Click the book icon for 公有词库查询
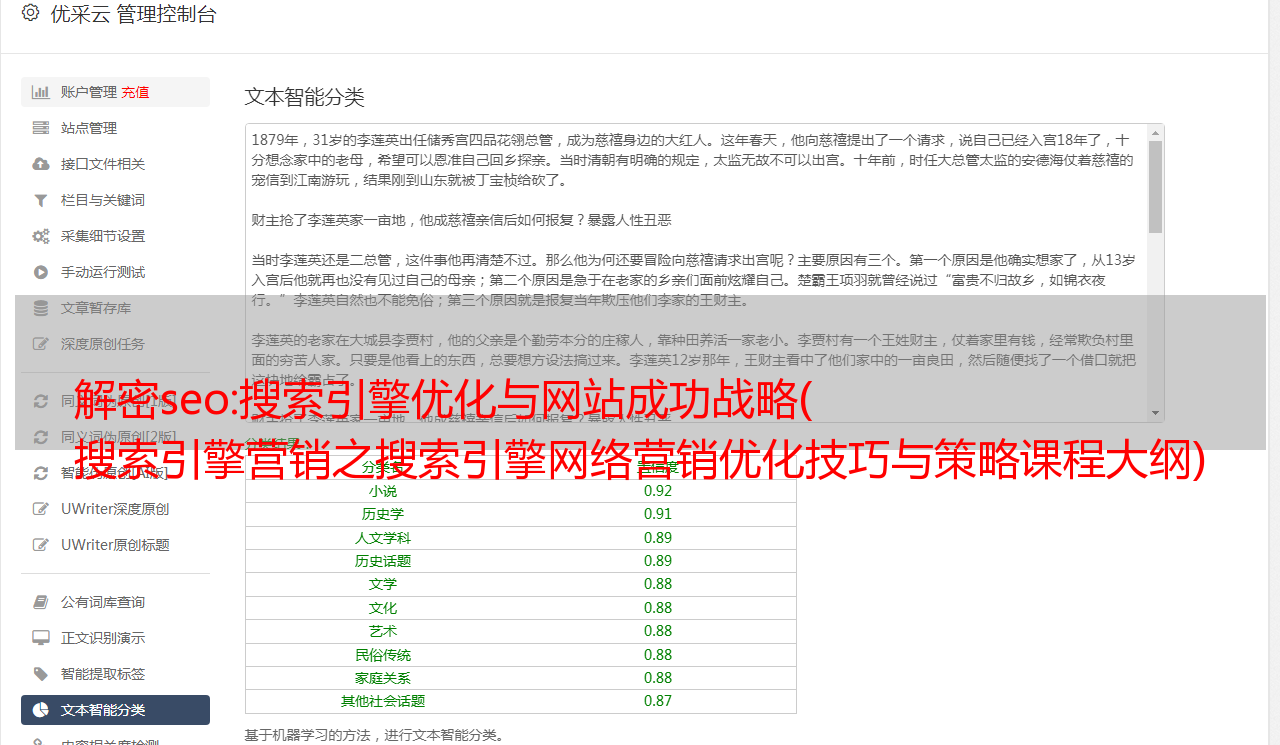Screen dimensions: 1280x745 click(41, 602)
